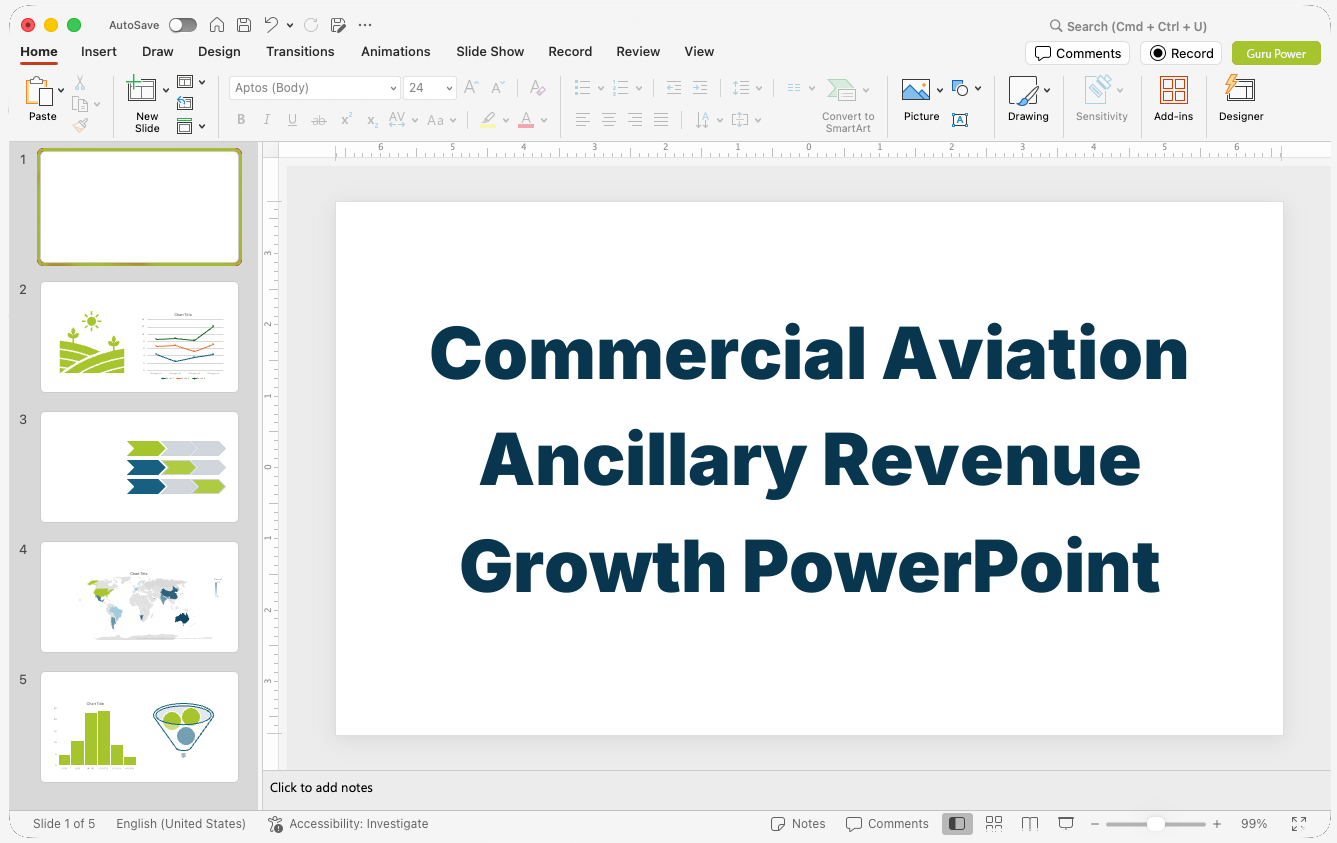Open the more options ellipsis in title bar

coord(365,25)
